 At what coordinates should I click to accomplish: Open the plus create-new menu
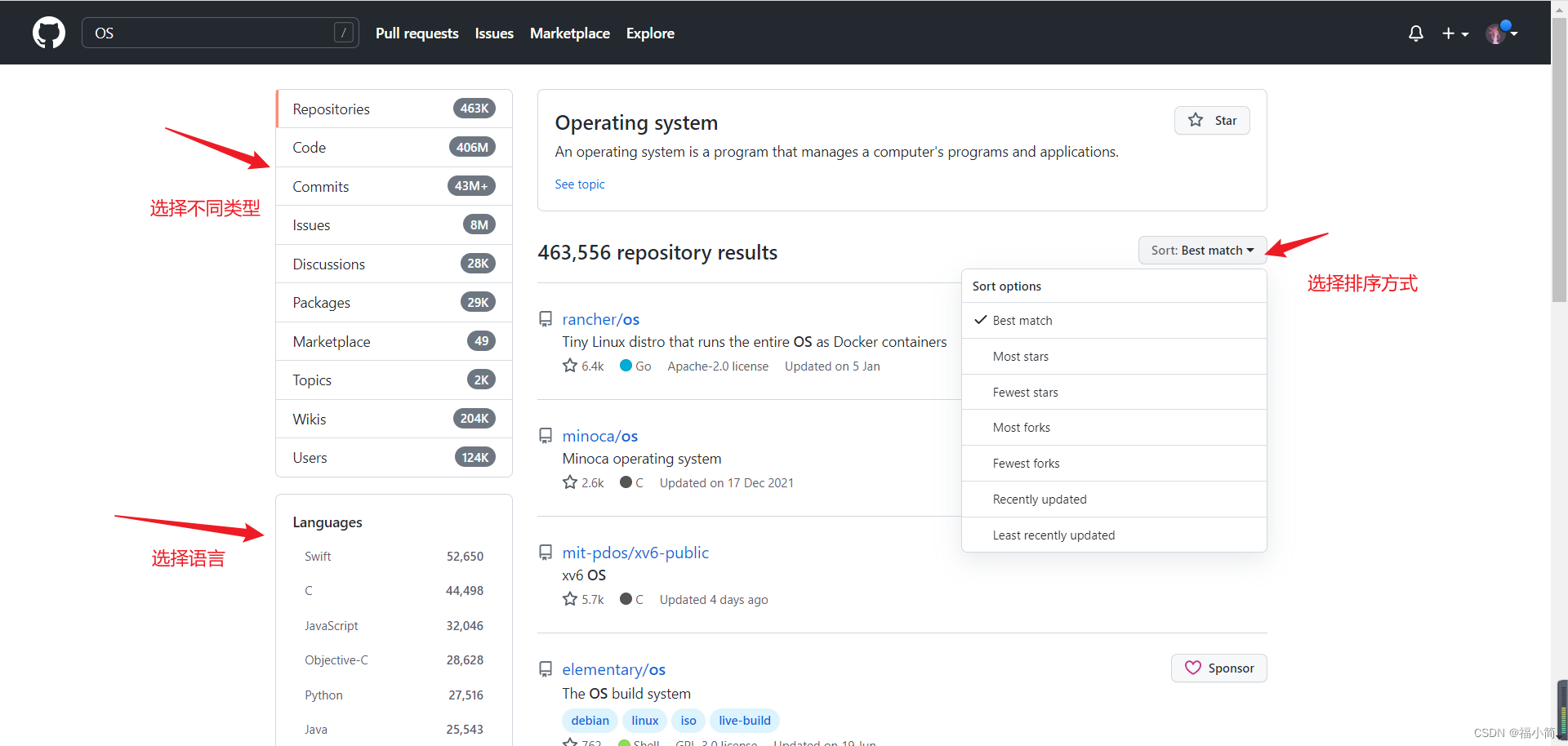1454,33
